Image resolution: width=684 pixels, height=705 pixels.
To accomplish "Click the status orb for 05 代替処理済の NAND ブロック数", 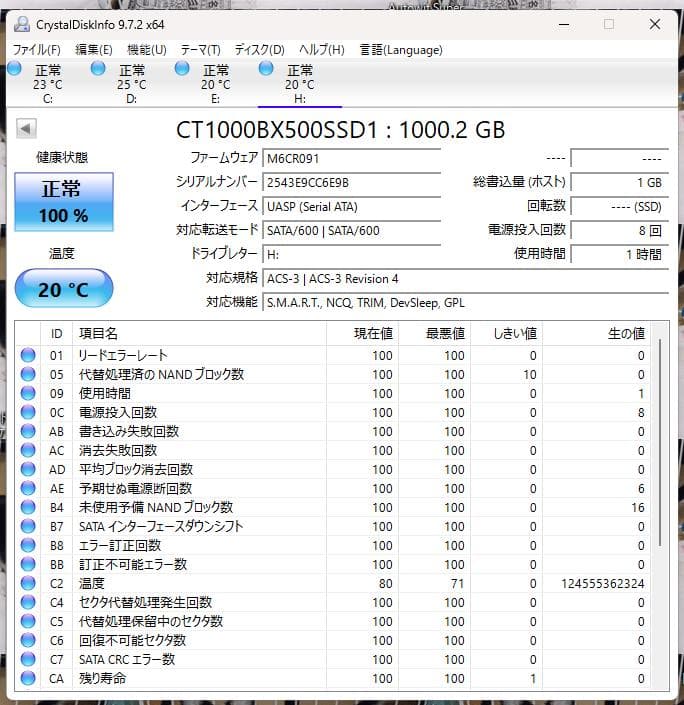I will pyautogui.click(x=28, y=374).
